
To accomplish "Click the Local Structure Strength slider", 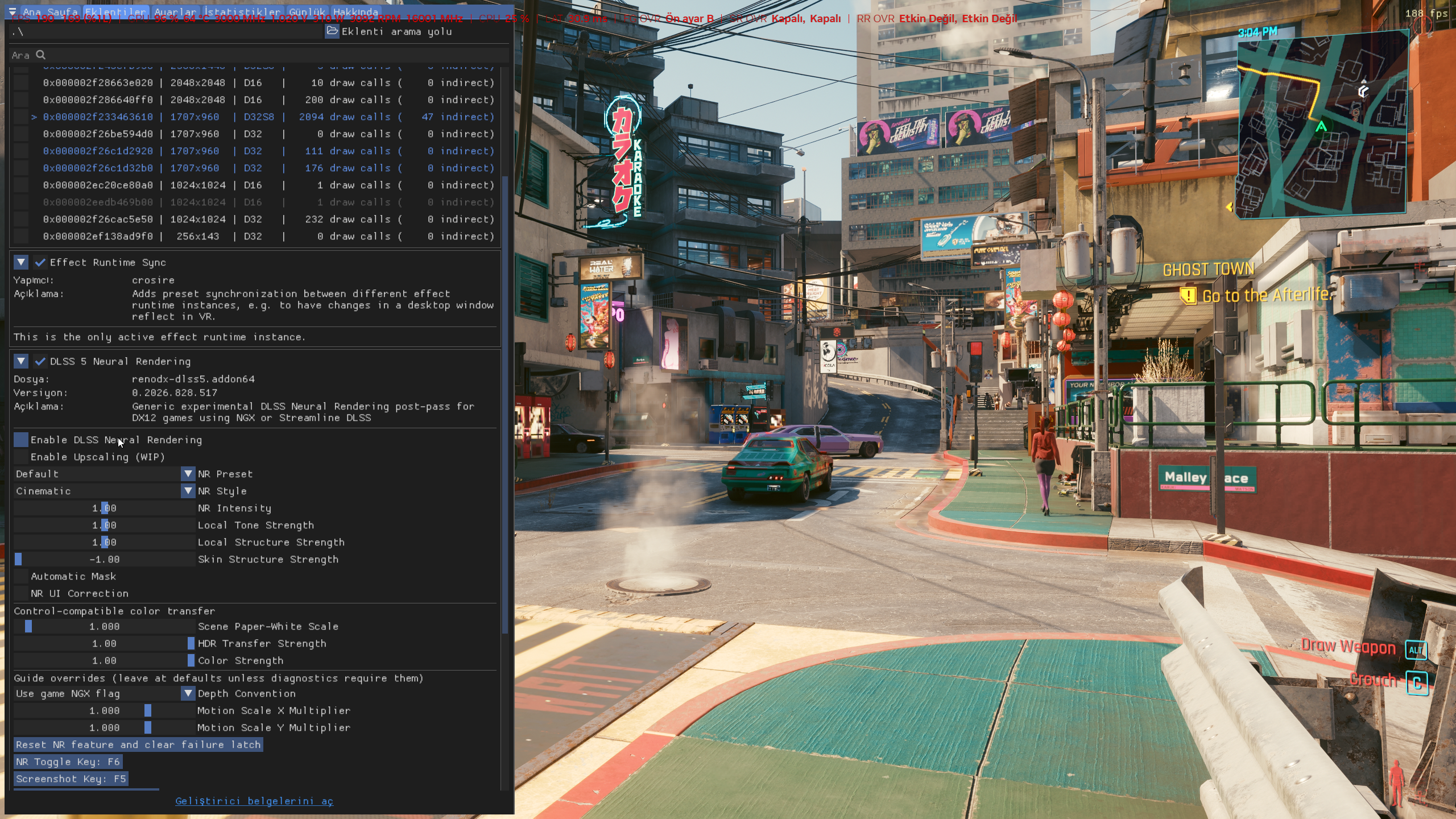I will coord(104,542).
